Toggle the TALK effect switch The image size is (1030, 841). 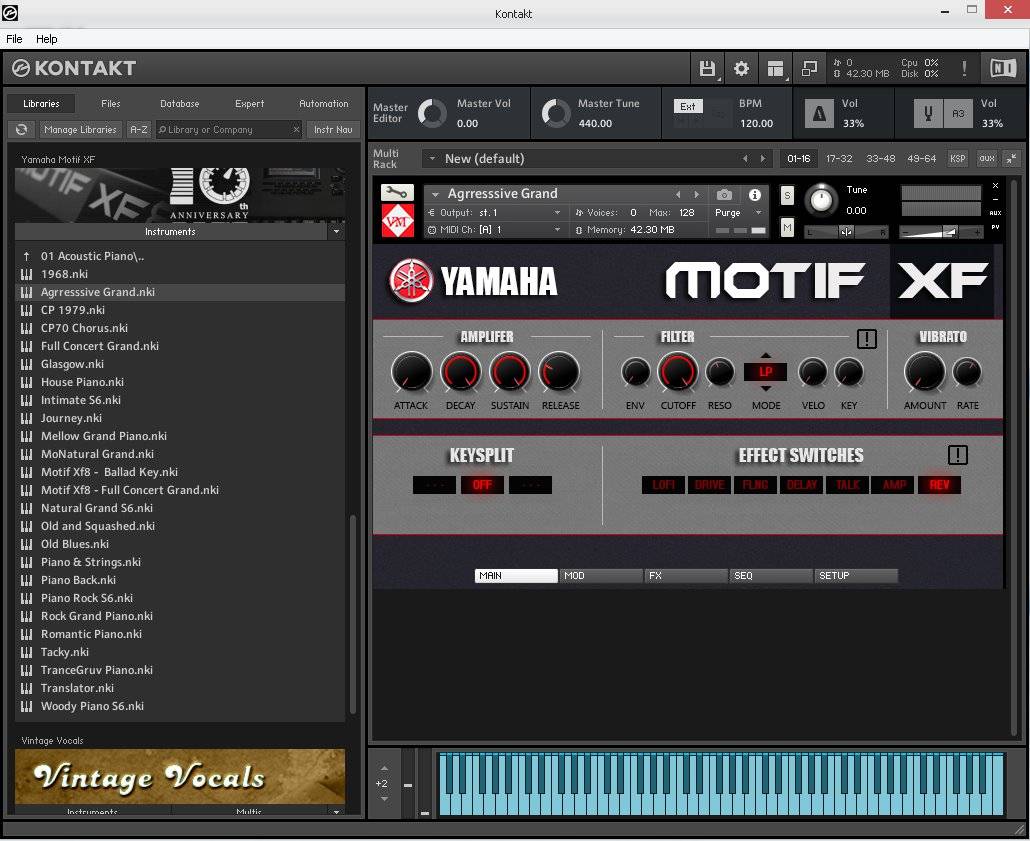pyautogui.click(x=847, y=485)
